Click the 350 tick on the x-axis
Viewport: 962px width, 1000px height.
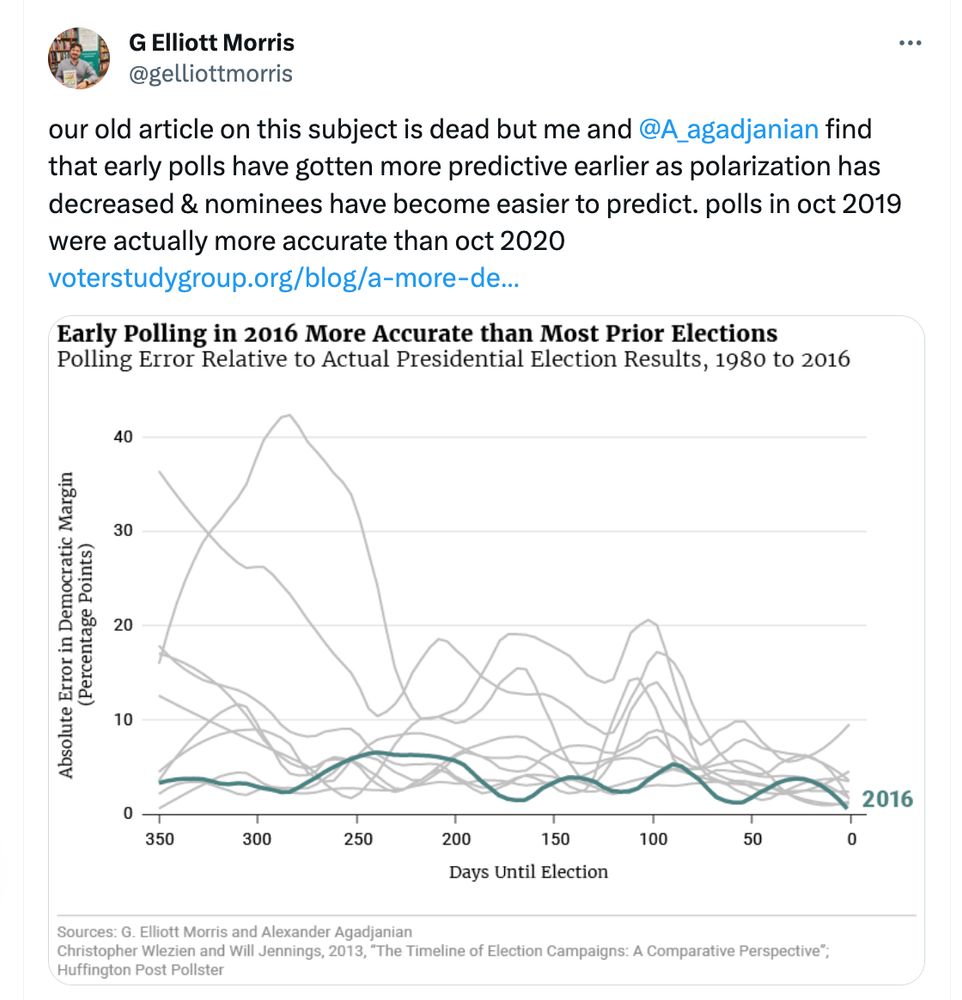158,839
